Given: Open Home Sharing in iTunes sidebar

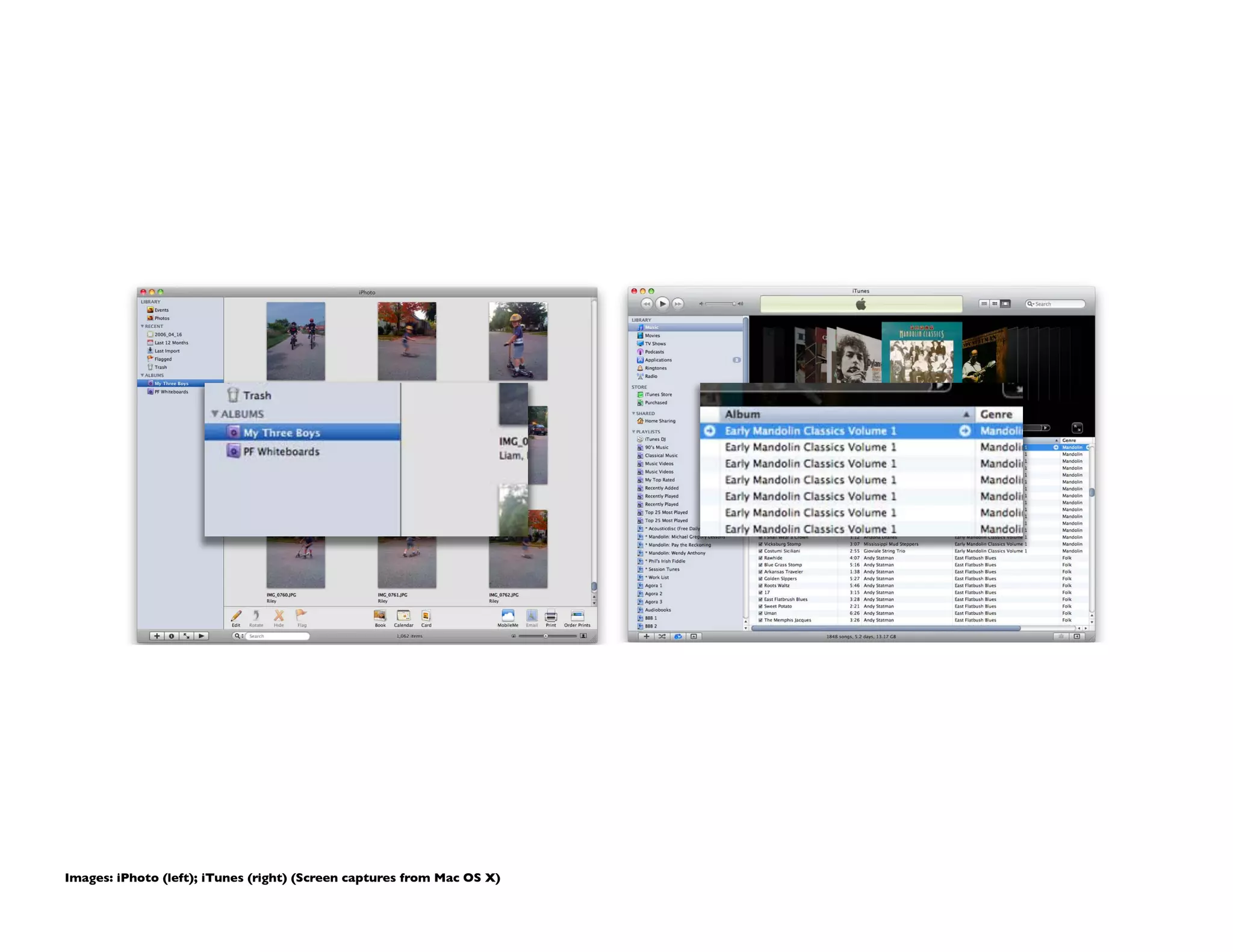Looking at the screenshot, I should click(x=656, y=421).
